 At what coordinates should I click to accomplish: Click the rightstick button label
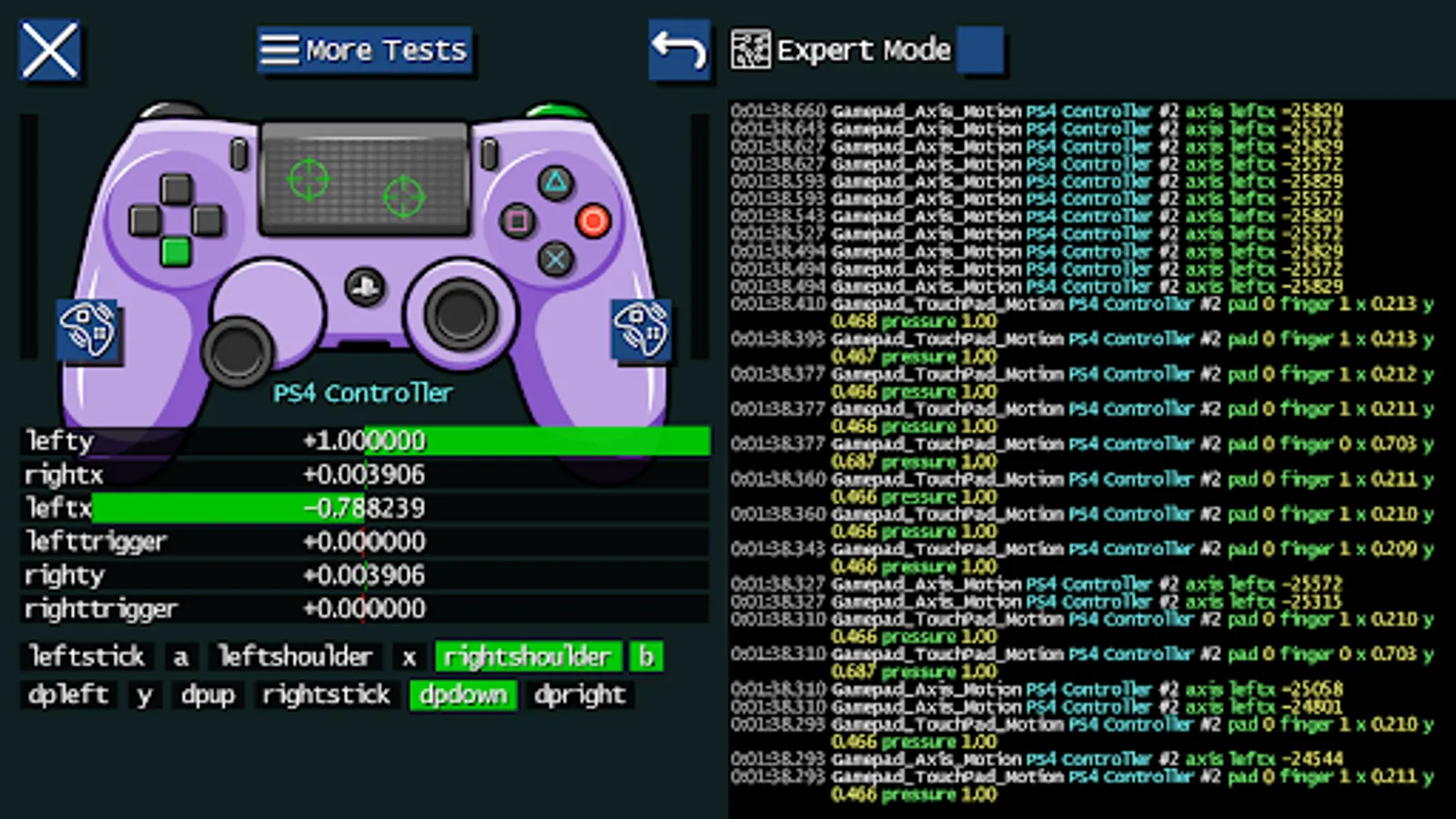[327, 695]
